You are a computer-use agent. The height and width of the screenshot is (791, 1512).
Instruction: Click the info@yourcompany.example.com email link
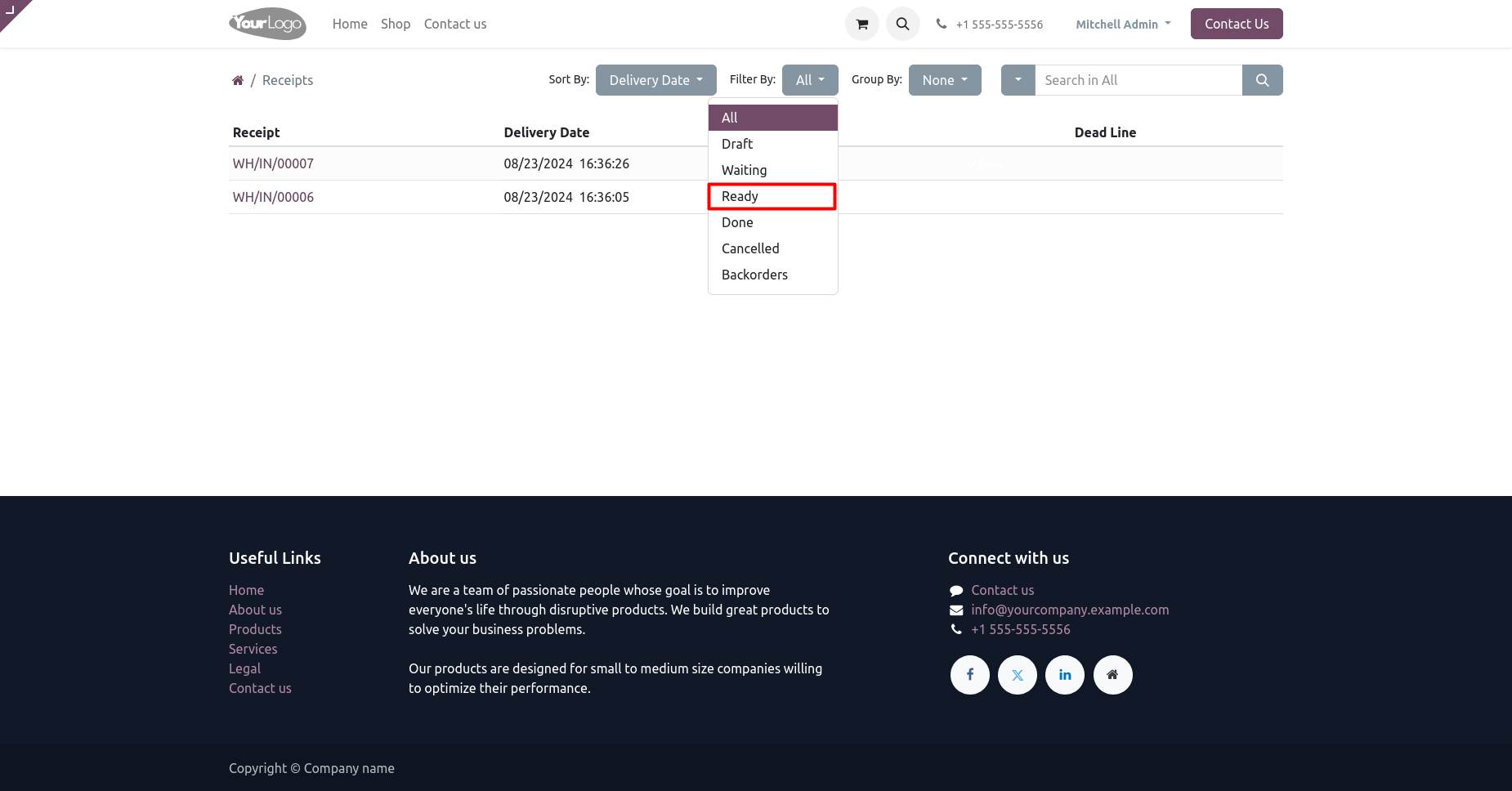(1070, 610)
